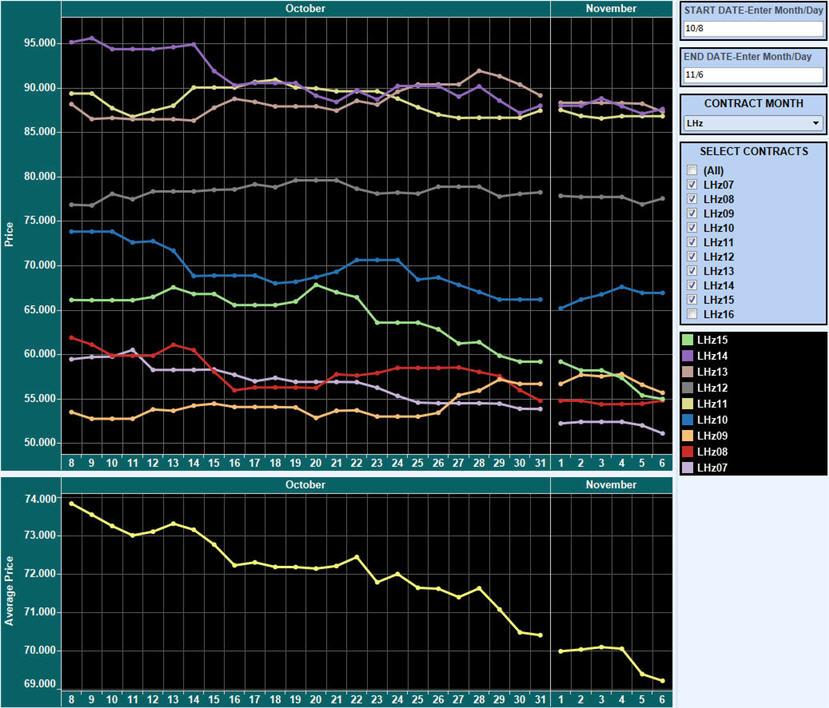Image resolution: width=829 pixels, height=708 pixels.
Task: Select the October header in the average price chart
Action: [306, 484]
